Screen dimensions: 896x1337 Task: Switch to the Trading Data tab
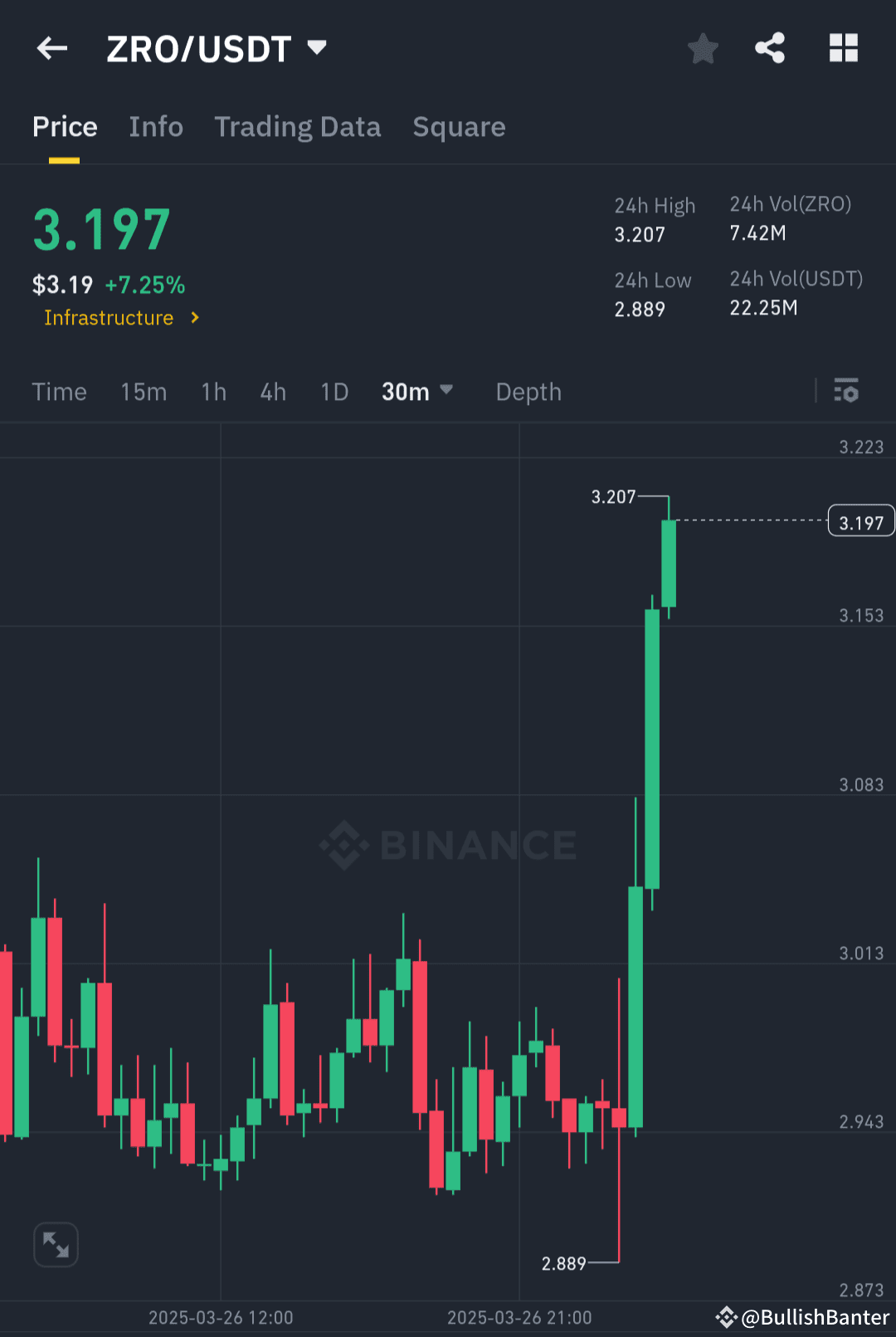[x=298, y=126]
